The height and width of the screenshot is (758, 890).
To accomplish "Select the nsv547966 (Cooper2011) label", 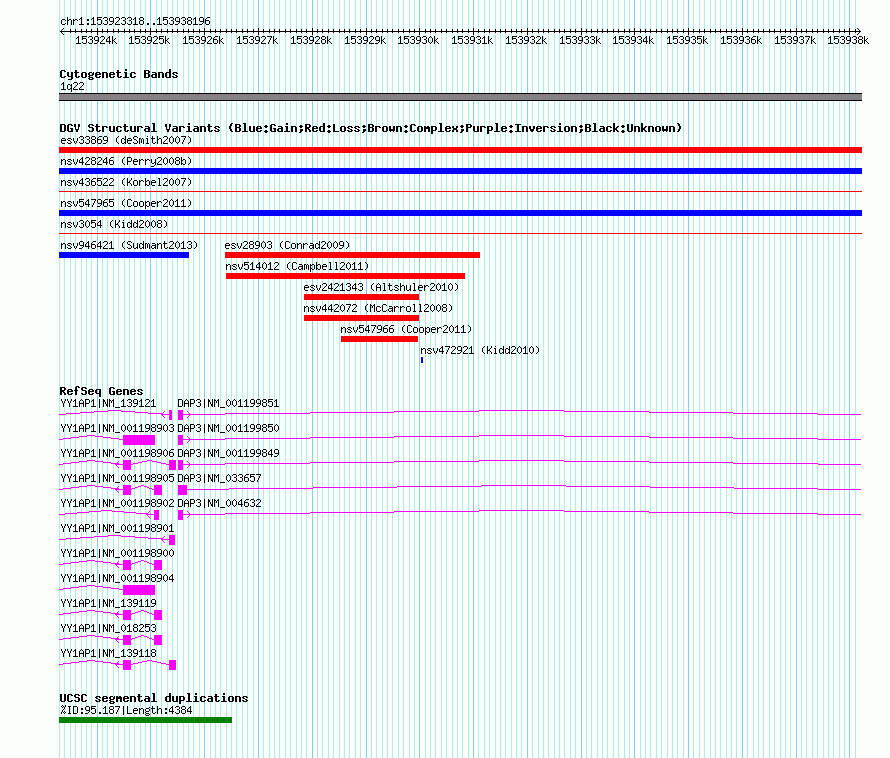I will [x=406, y=329].
